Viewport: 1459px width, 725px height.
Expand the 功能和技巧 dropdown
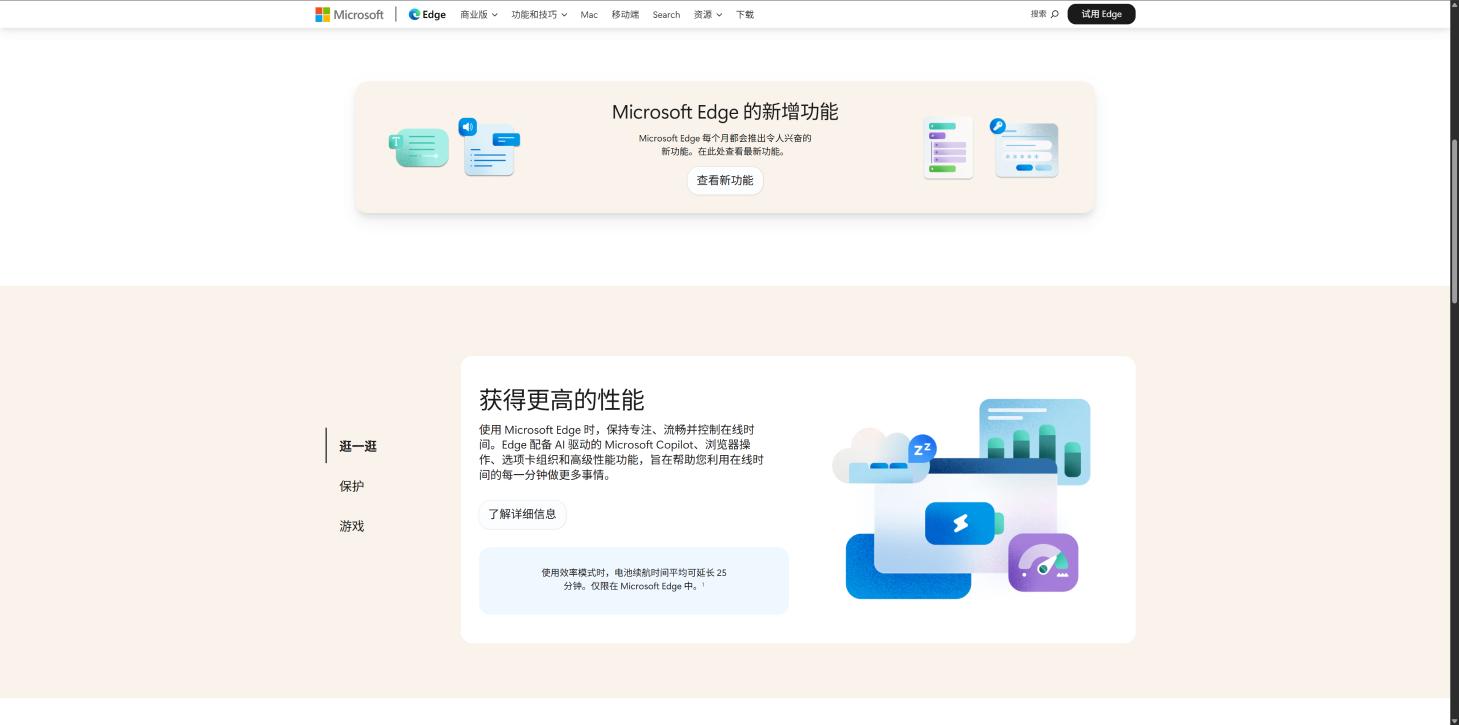point(539,15)
